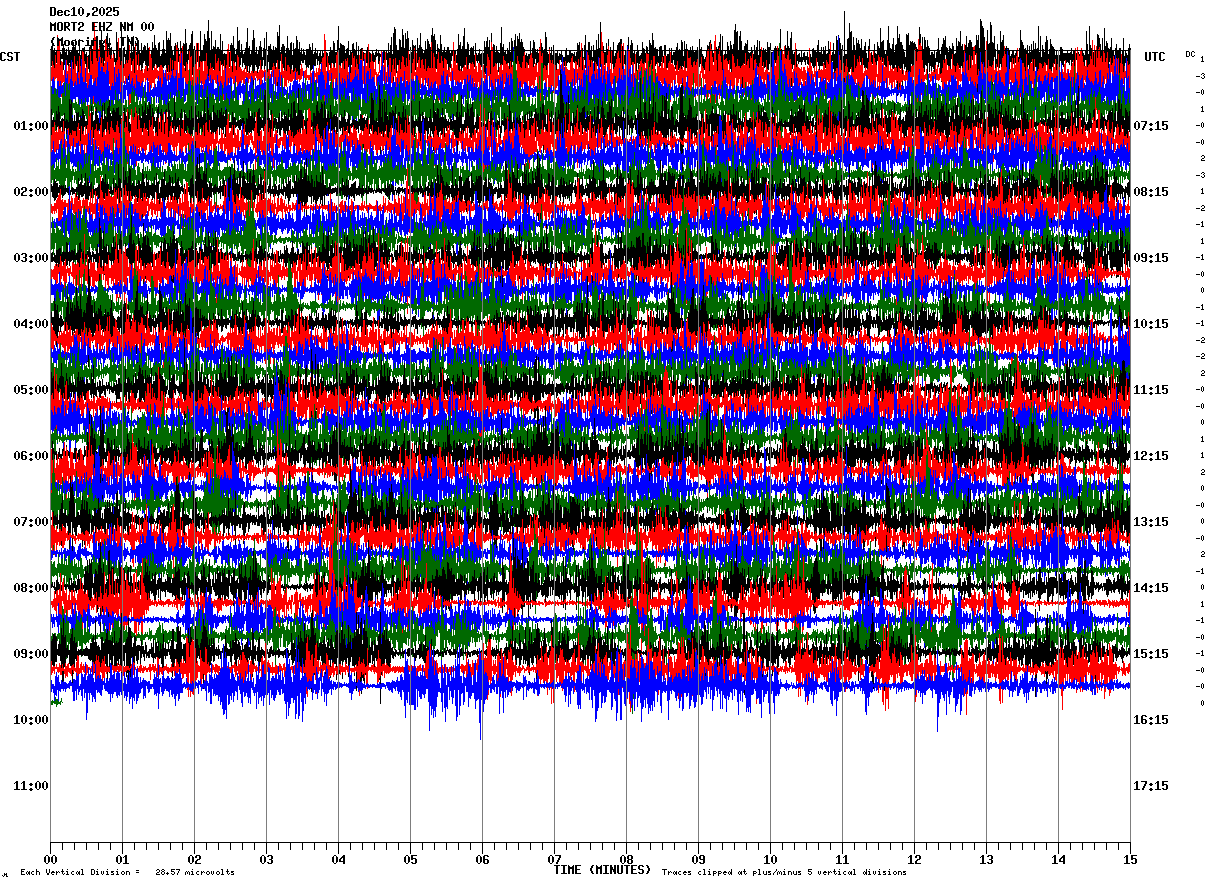Click minute tick label 13 on time axis
This screenshot has width=1210, height=886.
[986, 859]
